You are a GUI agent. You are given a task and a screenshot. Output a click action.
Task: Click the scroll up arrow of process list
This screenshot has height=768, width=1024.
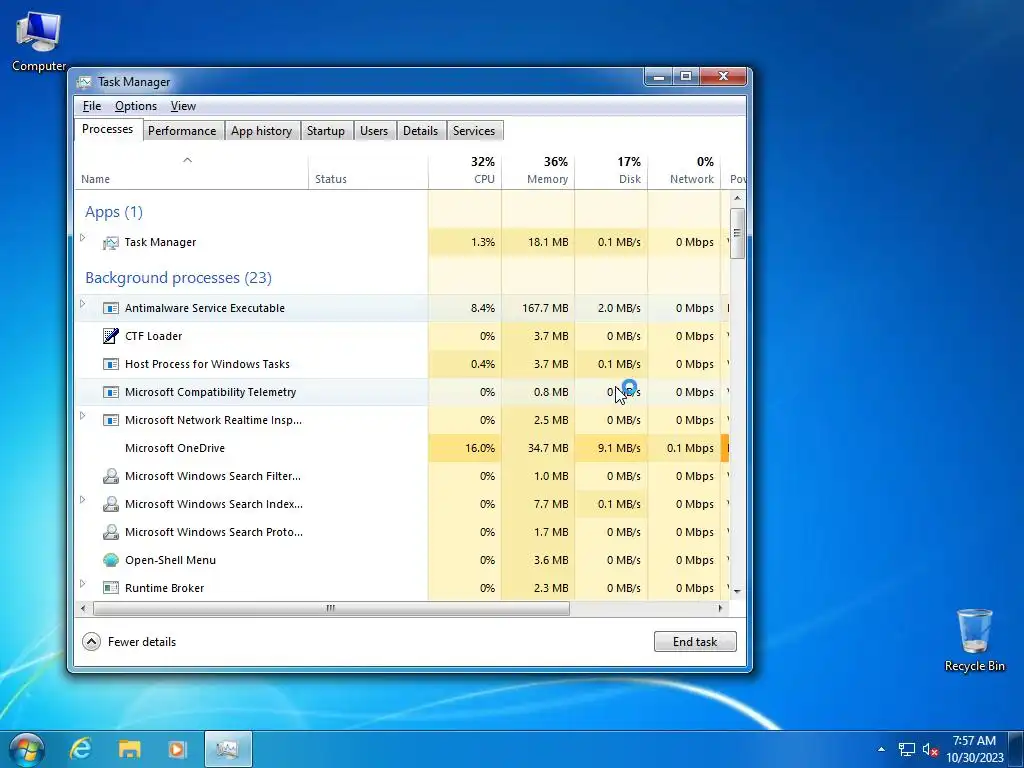[x=737, y=198]
